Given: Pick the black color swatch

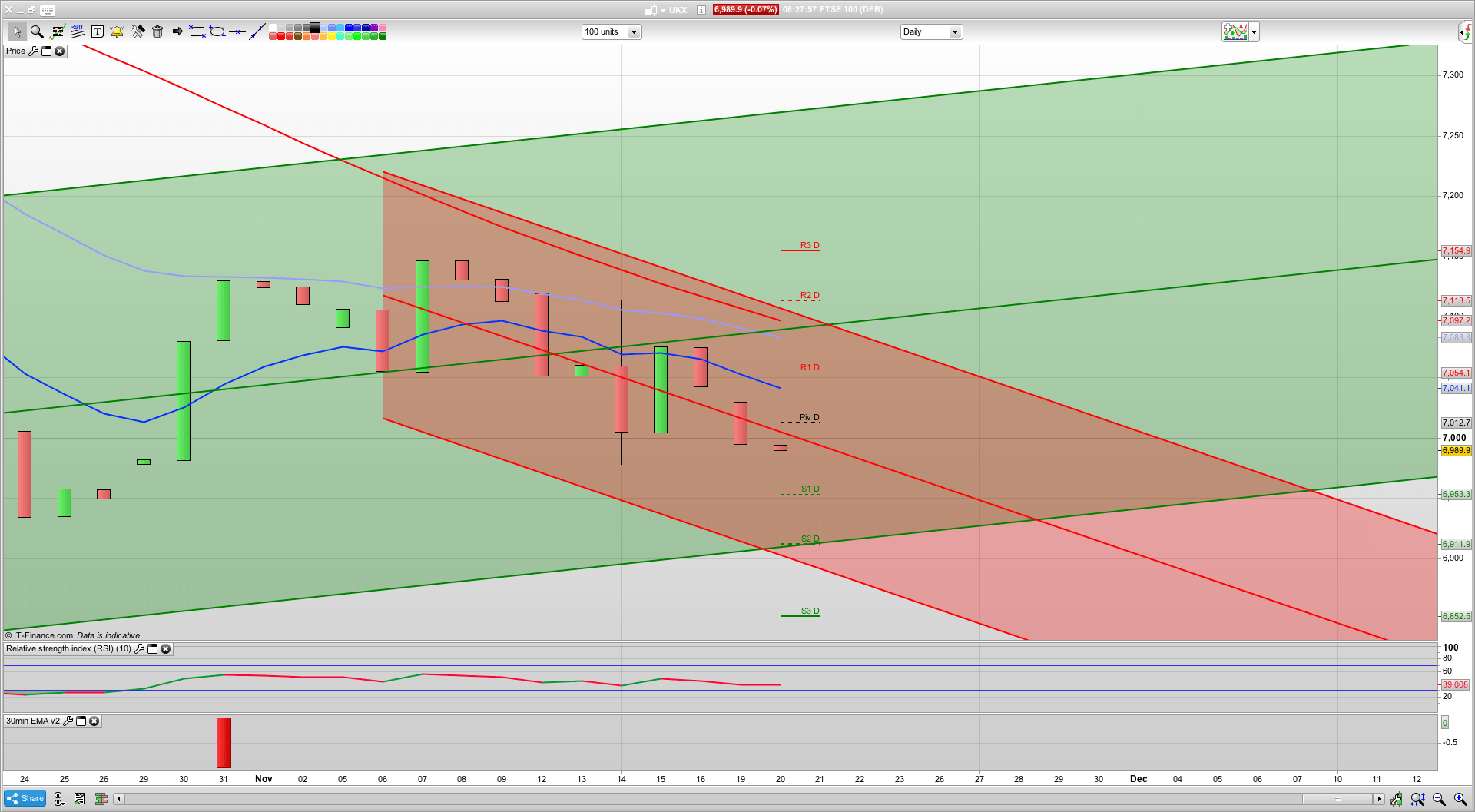Looking at the screenshot, I should [315, 27].
